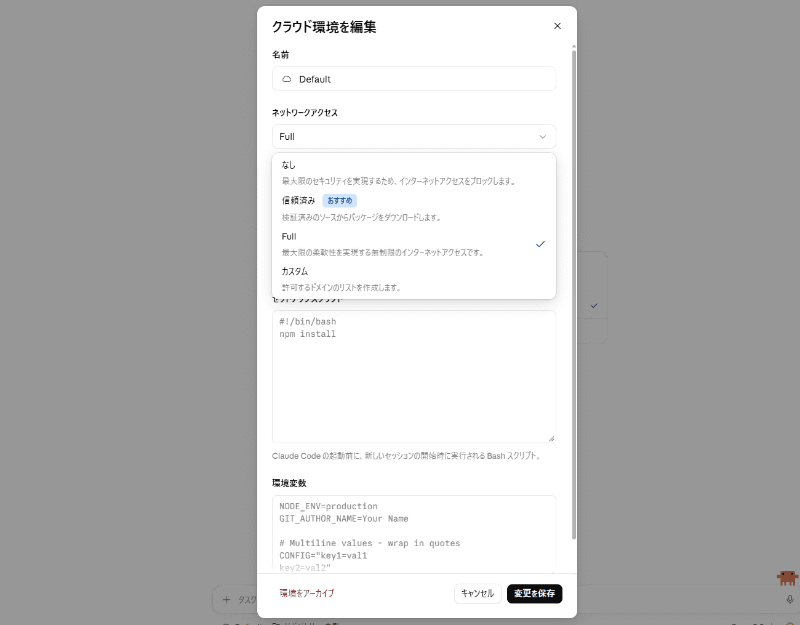Click the 名前 field label
Viewport: 800px width, 625px height.
[x=281, y=55]
